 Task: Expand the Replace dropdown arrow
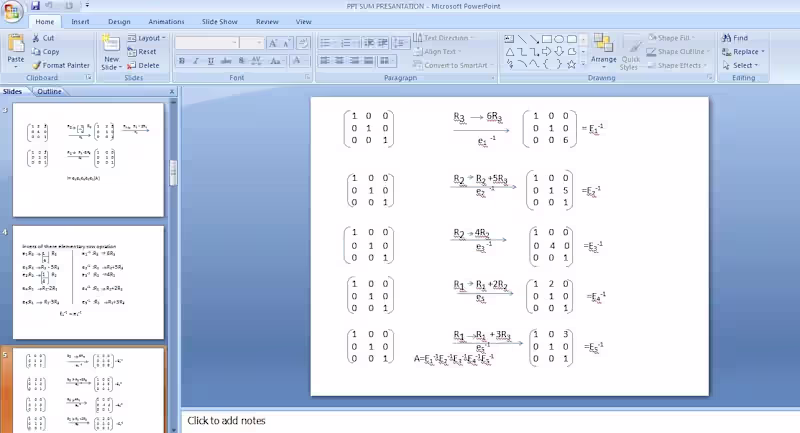point(763,52)
